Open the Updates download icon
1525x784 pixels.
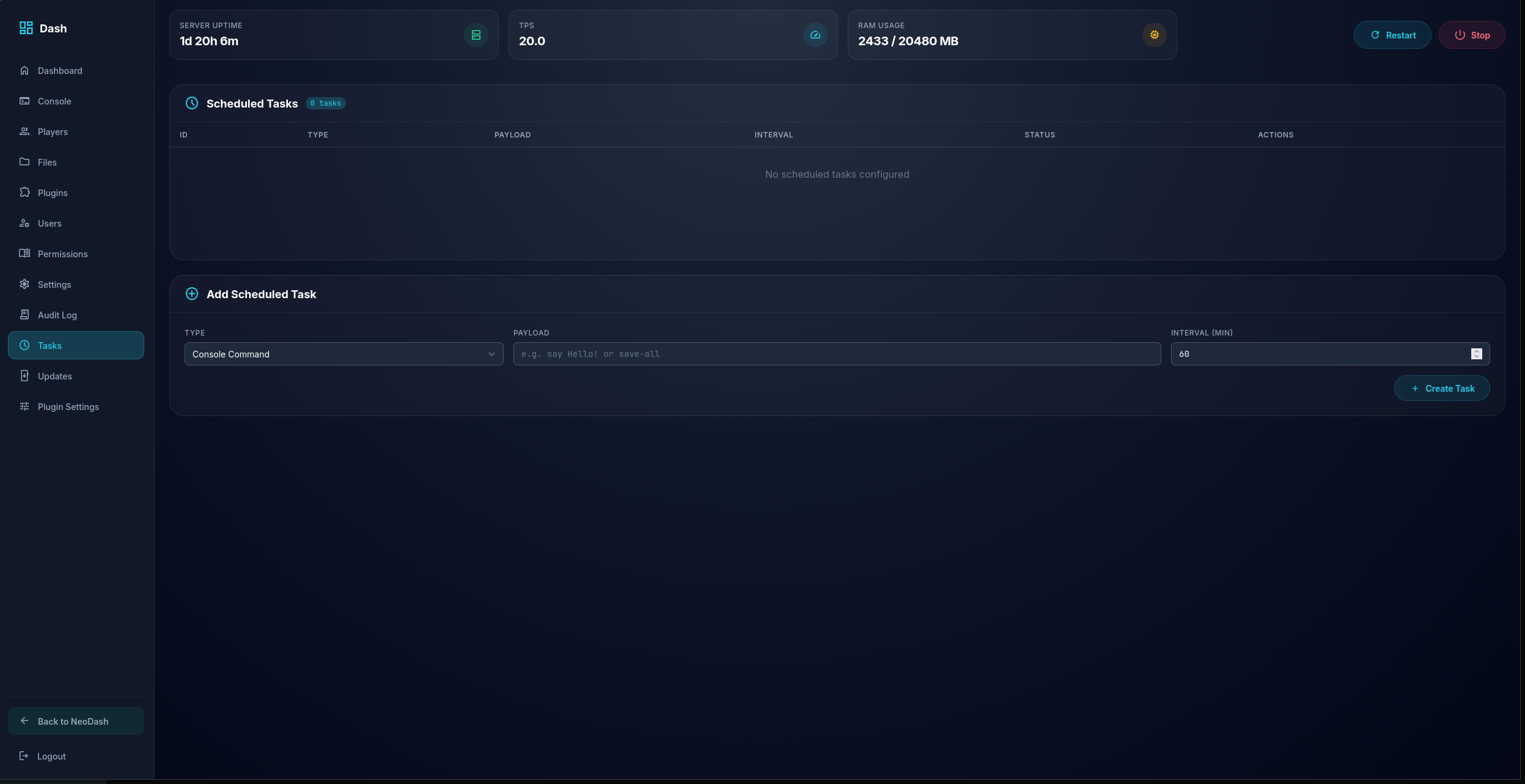[x=24, y=376]
